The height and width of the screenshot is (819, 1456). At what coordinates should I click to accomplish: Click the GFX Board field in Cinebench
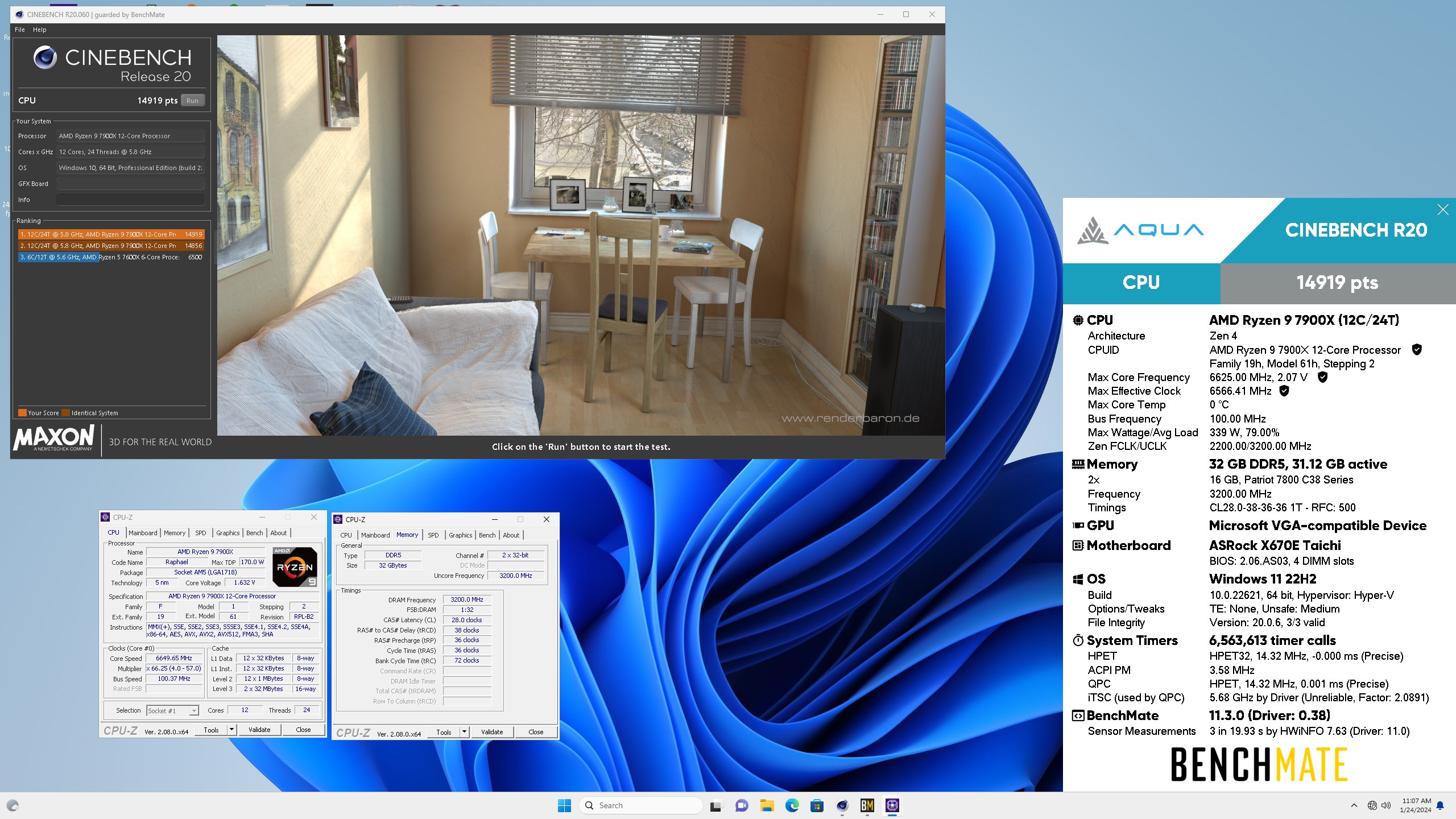[130, 184]
